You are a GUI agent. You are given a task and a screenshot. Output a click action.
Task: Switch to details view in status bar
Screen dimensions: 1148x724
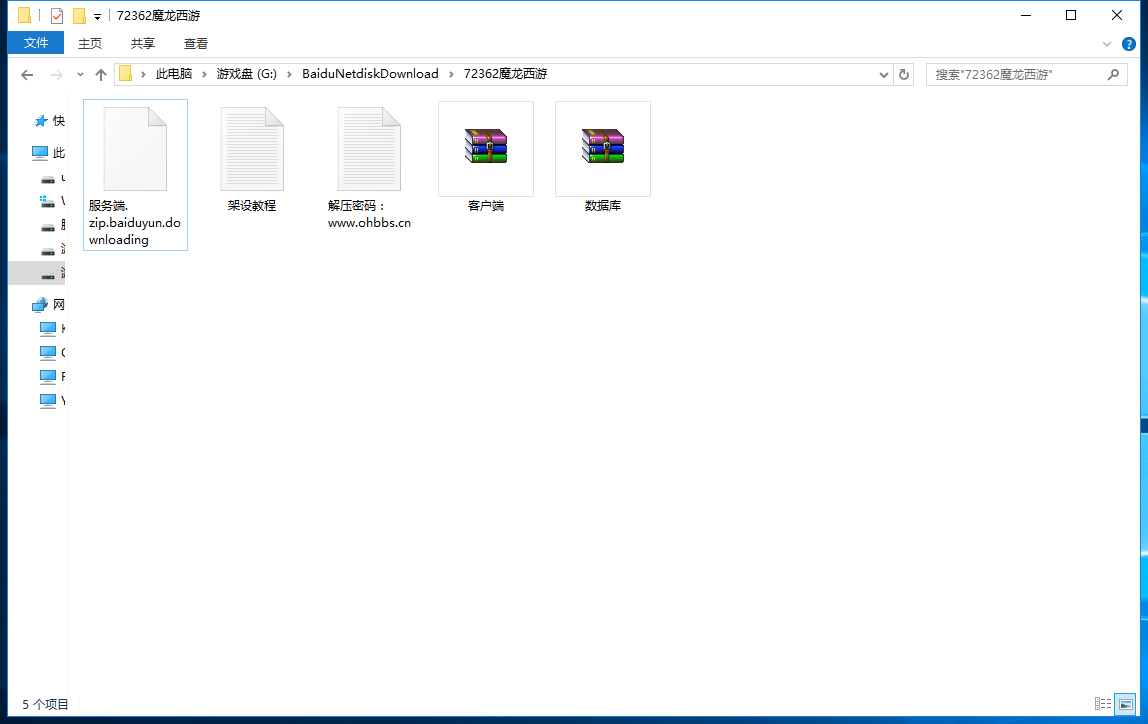click(x=1103, y=704)
